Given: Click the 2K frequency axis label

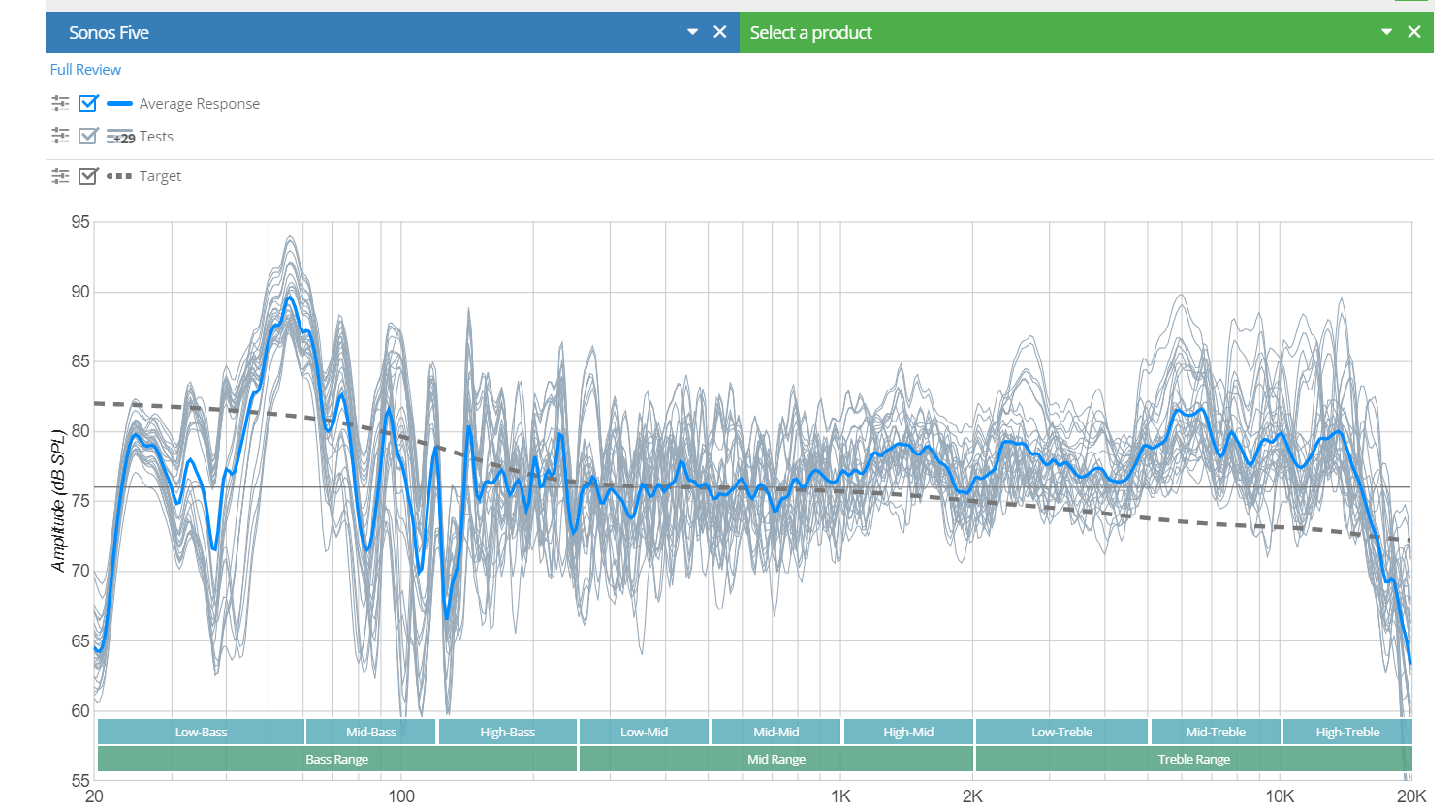Looking at the screenshot, I should (x=972, y=796).
